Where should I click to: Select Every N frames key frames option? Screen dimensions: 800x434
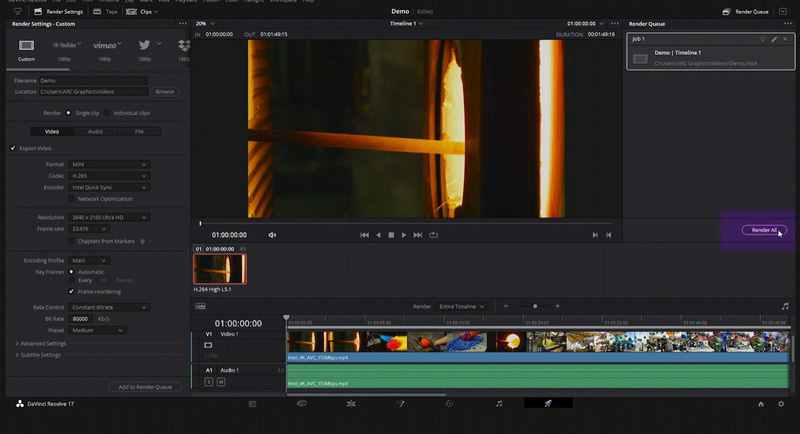[x=71, y=280]
